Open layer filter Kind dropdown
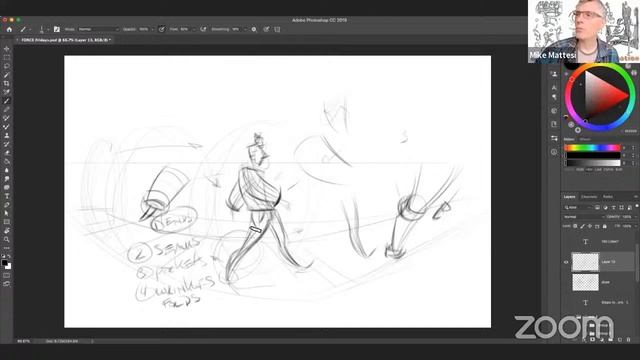 pos(578,207)
